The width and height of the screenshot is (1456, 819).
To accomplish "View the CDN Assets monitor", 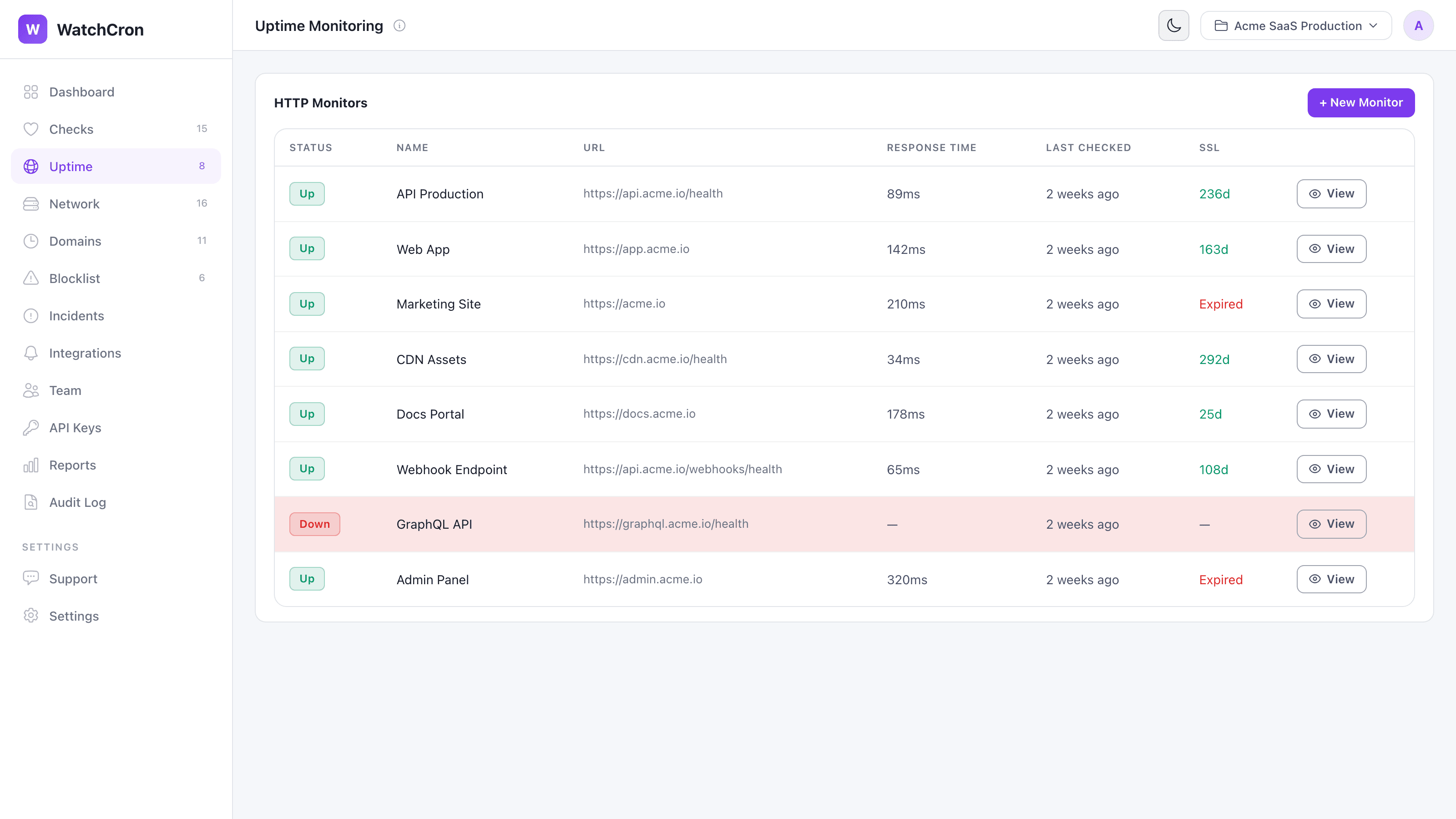I will [x=1331, y=359].
